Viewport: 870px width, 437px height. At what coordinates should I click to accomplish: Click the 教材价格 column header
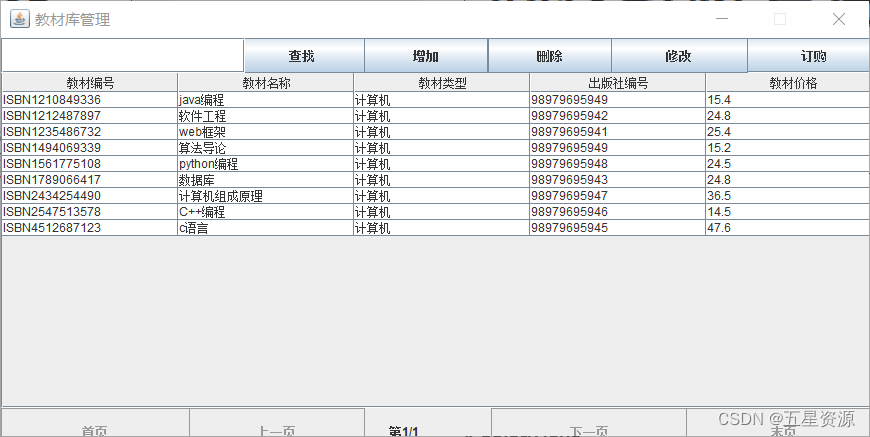pyautogui.click(x=788, y=83)
